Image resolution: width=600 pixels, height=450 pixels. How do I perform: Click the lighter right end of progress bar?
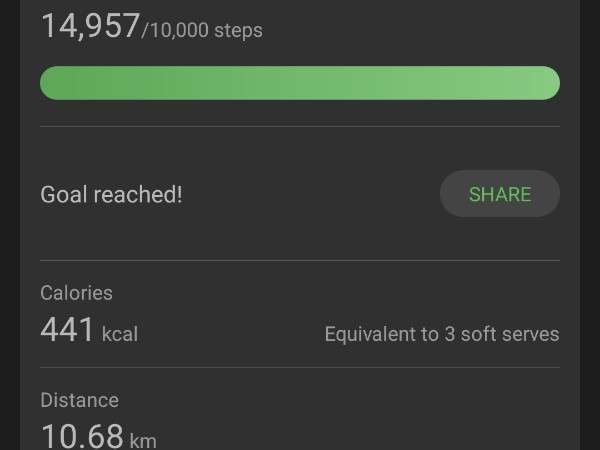[530, 83]
